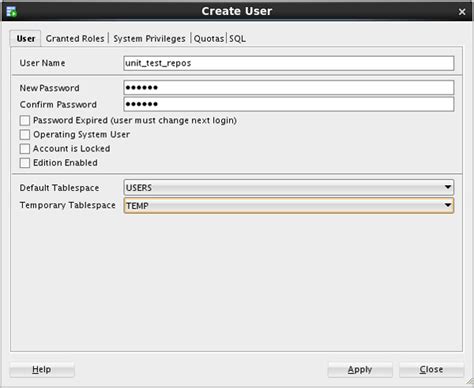Expand the Temporary Tablespace dropdown
This screenshot has width=474, height=388.
[x=289, y=205]
